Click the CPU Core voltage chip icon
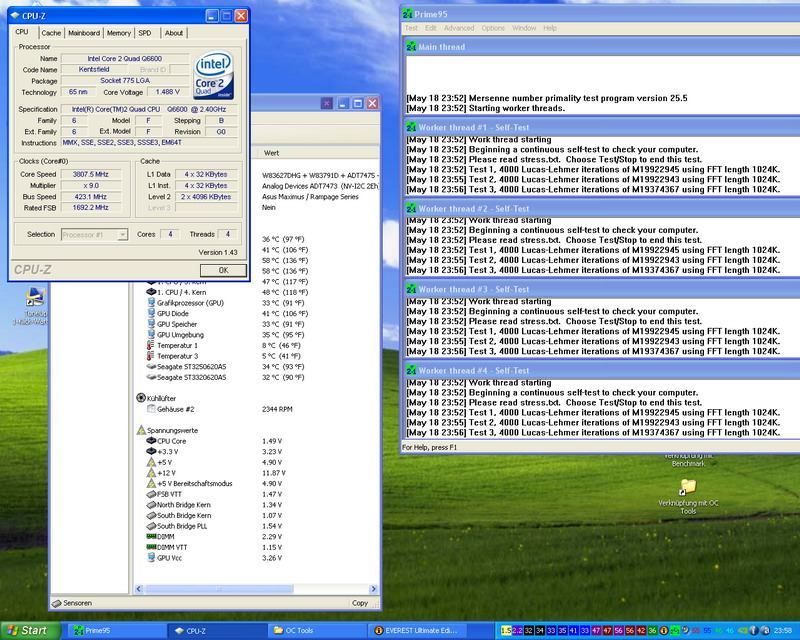This screenshot has width=800, height=640. tap(151, 440)
